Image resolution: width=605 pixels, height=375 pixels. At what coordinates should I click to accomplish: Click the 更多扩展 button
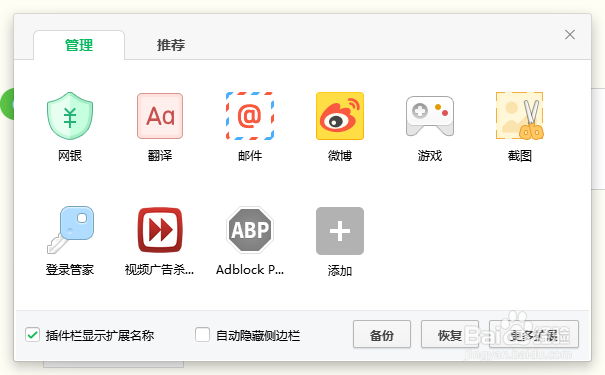(534, 334)
